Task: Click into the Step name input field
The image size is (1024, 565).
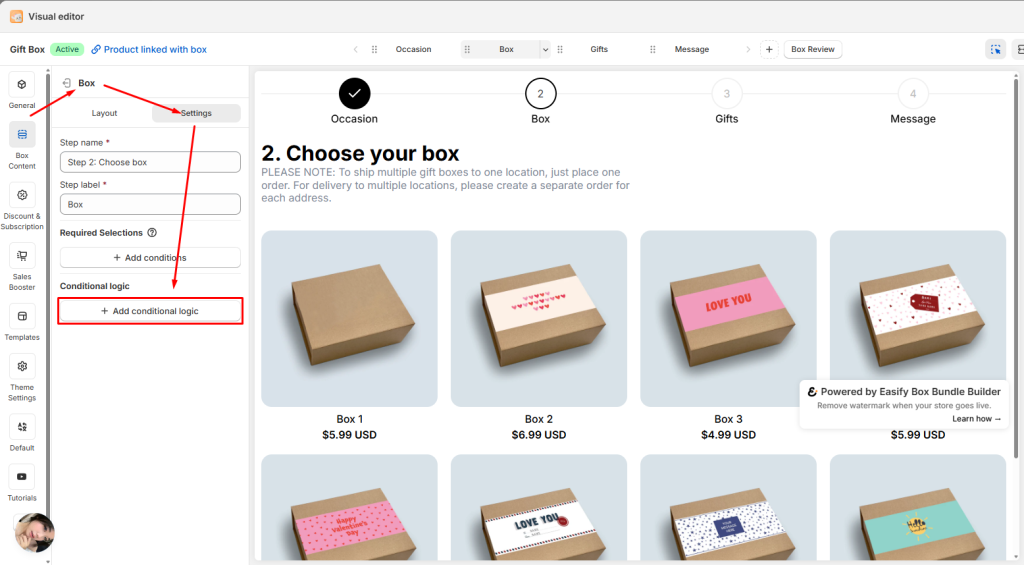Action: click(150, 162)
